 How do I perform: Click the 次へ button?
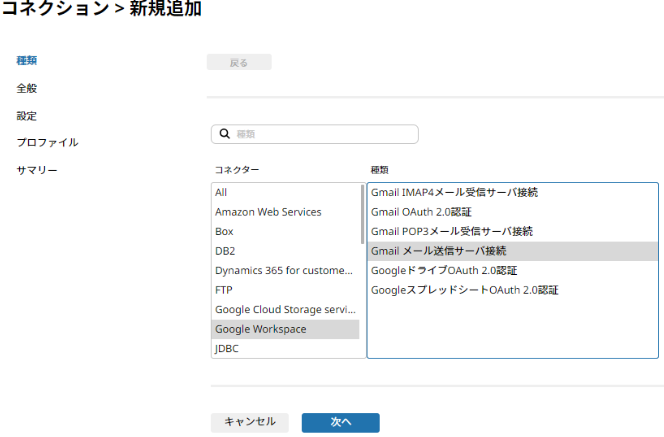tap(340, 422)
